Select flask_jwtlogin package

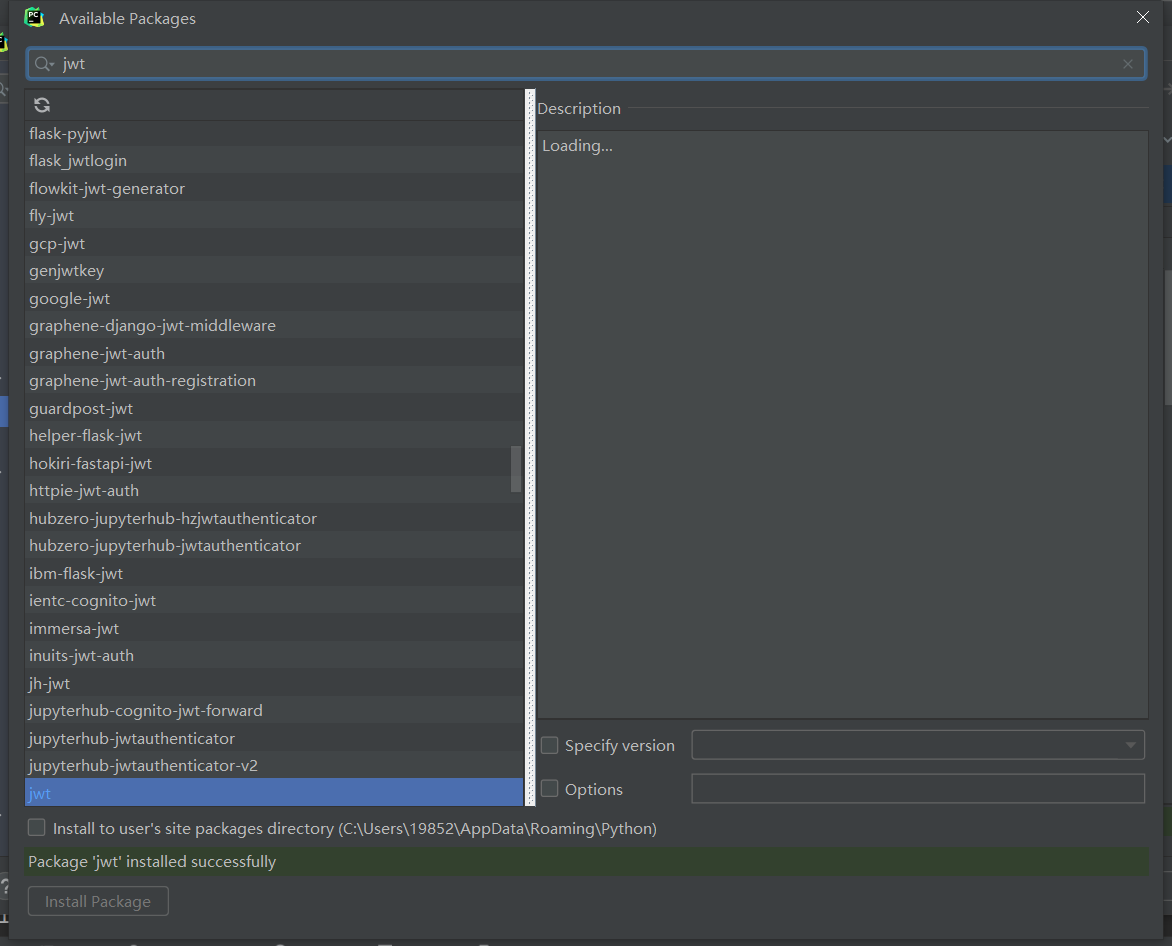[x=274, y=161]
